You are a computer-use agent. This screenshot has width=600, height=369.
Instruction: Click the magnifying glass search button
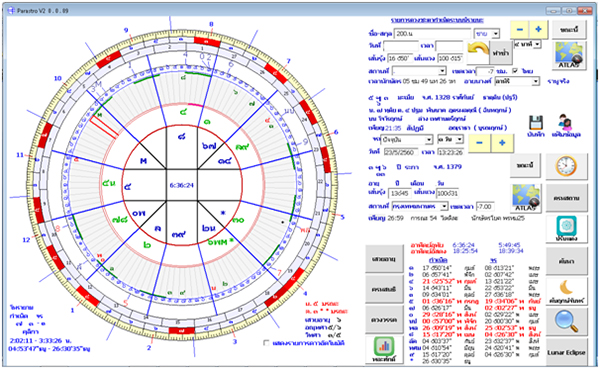566,322
